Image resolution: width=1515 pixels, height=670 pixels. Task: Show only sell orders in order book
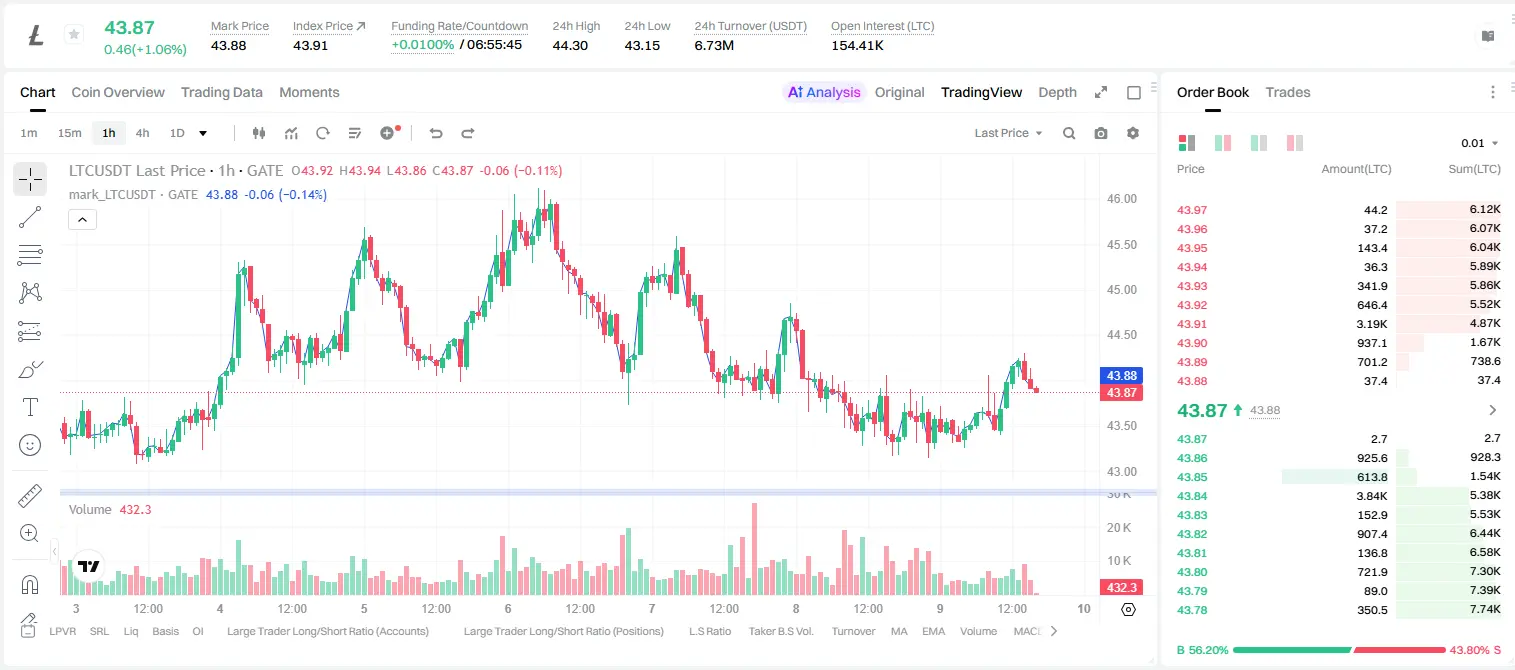1295,143
